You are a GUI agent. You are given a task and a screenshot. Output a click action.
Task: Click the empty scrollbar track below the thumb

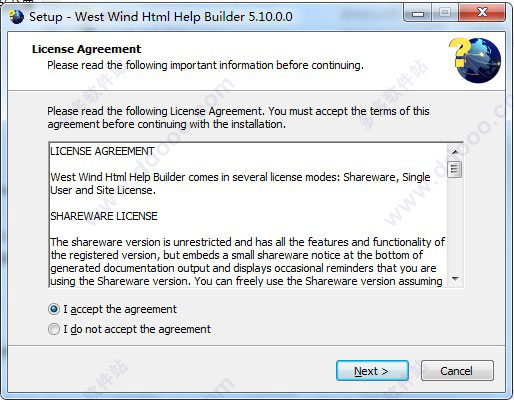pos(455,225)
